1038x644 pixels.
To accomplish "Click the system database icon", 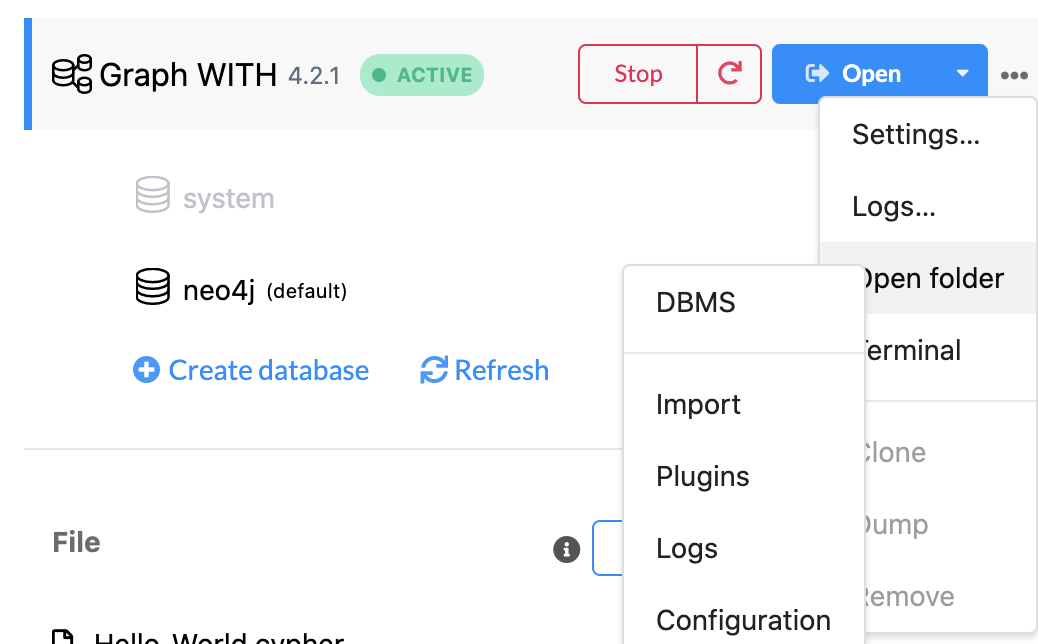I will (152, 195).
